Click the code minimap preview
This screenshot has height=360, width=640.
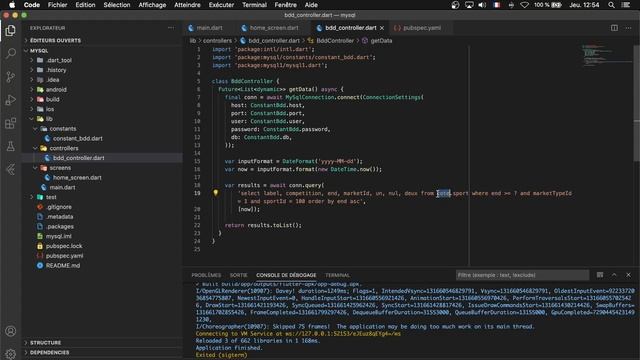[607, 56]
